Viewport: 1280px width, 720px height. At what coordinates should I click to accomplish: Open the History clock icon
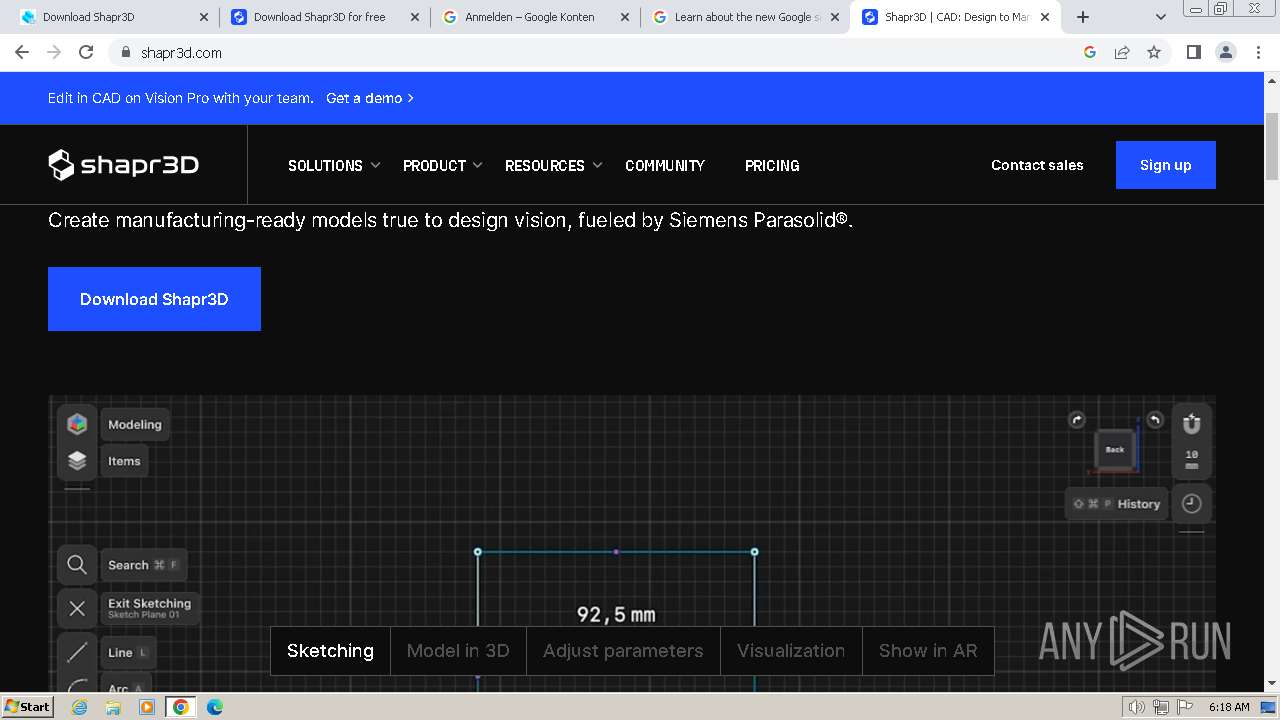[1191, 504]
